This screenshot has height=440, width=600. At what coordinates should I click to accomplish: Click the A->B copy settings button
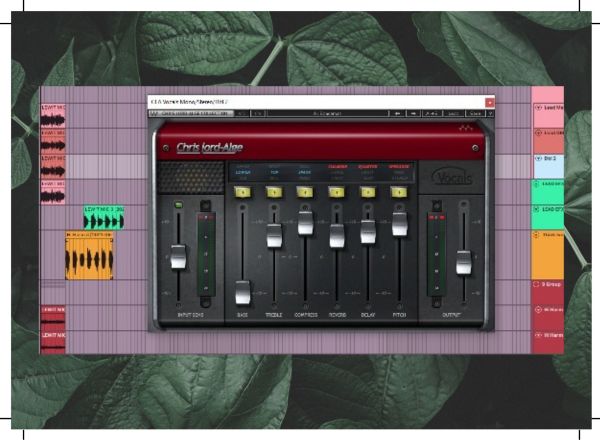coord(431,114)
